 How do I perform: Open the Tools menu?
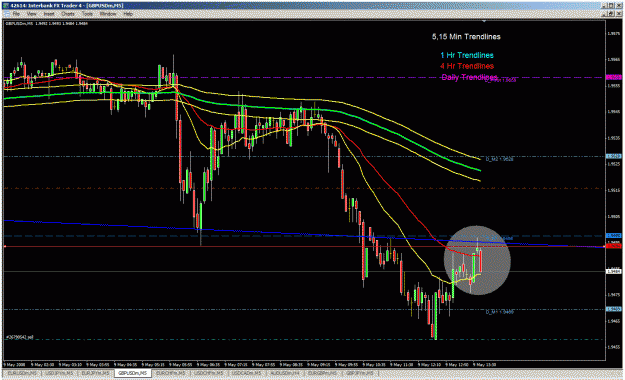pos(87,14)
